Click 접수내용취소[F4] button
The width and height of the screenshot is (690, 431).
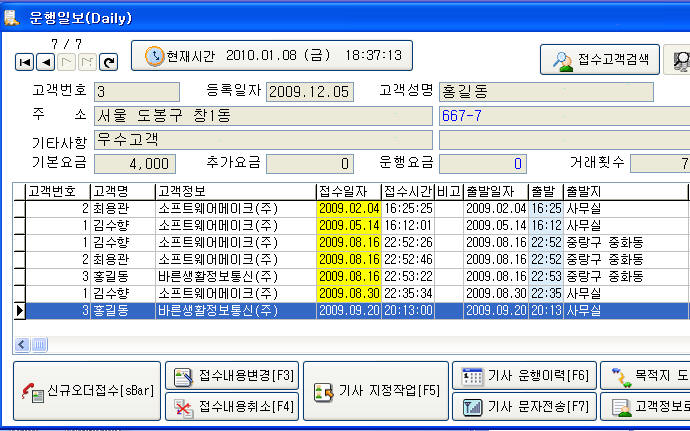pos(232,406)
